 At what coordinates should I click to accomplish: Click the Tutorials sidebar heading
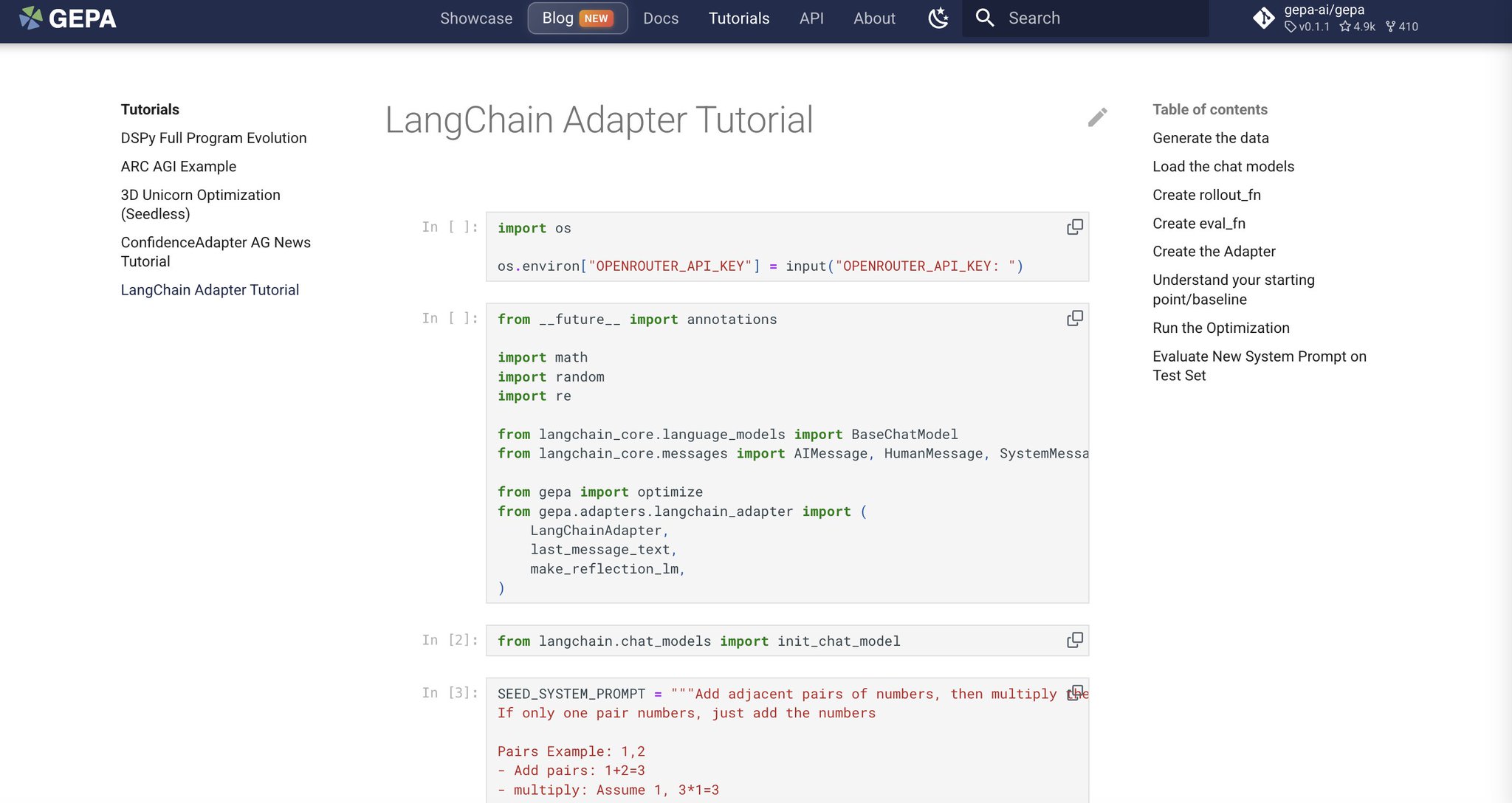tap(150, 109)
